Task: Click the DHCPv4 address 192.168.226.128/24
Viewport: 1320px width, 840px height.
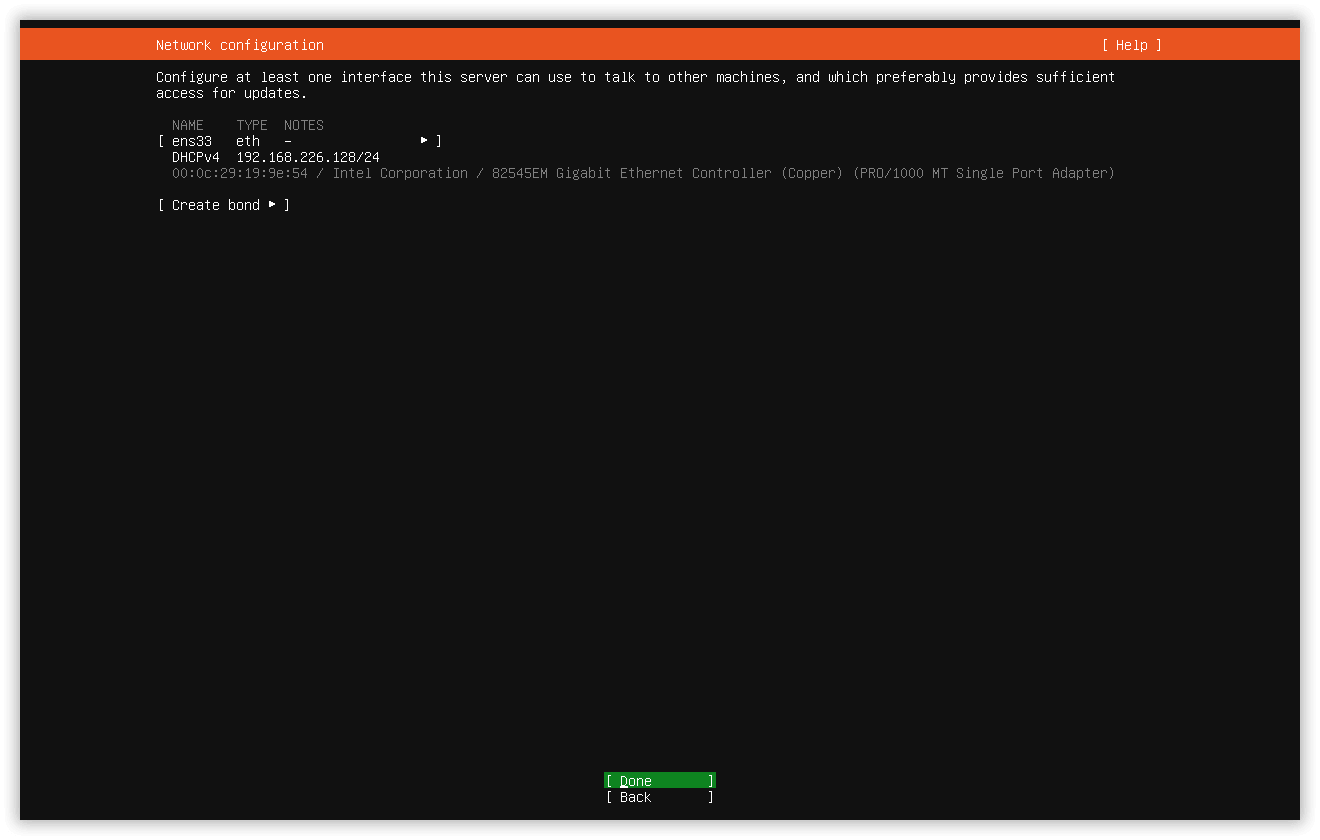Action: coord(308,157)
